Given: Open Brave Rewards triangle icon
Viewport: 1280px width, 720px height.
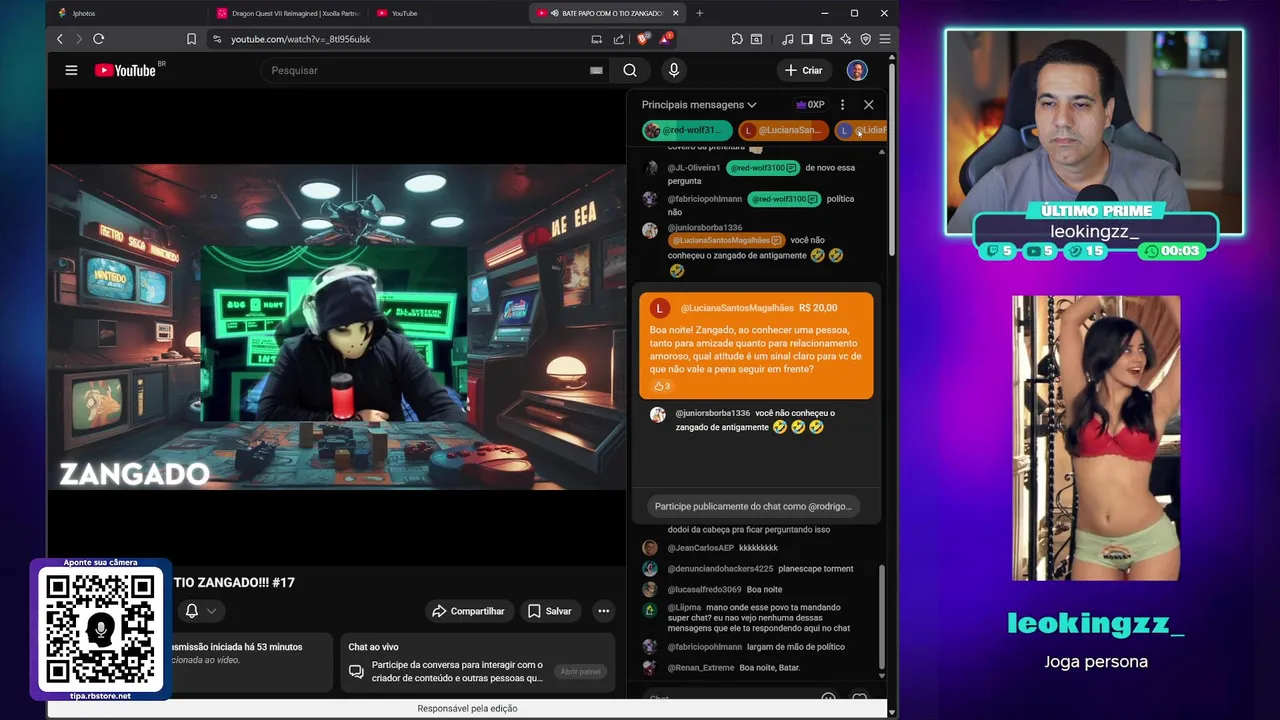Looking at the screenshot, I should coord(665,39).
